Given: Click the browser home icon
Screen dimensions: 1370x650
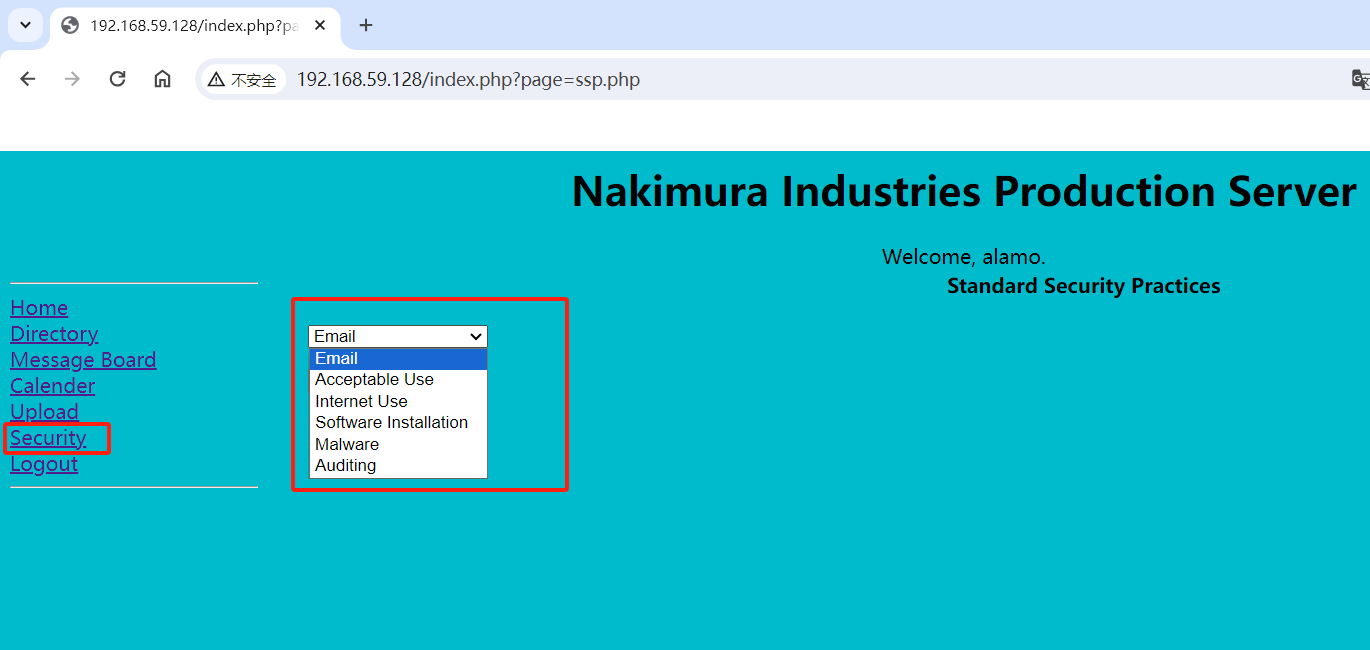Looking at the screenshot, I should pos(162,78).
